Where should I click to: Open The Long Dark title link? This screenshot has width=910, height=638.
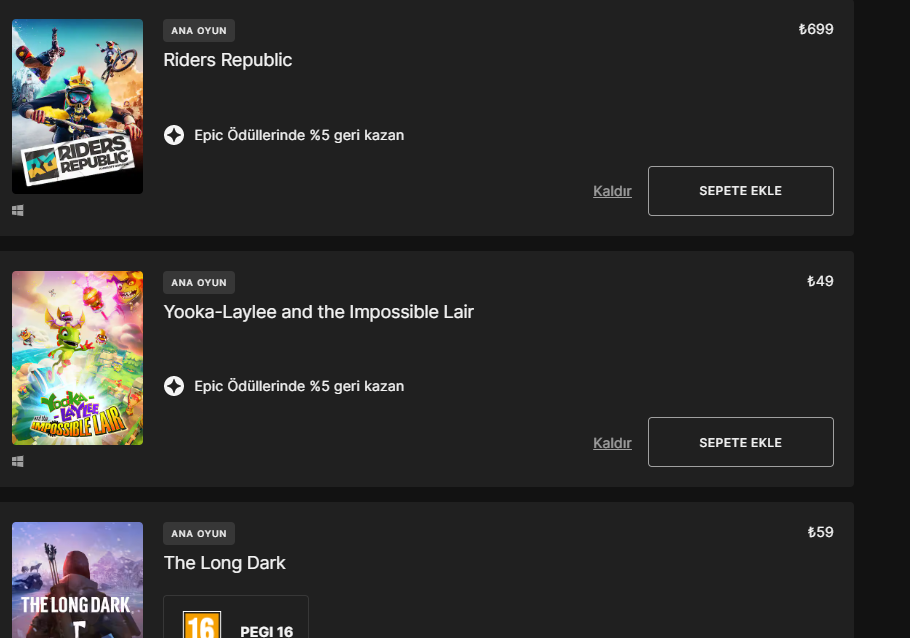[225, 563]
